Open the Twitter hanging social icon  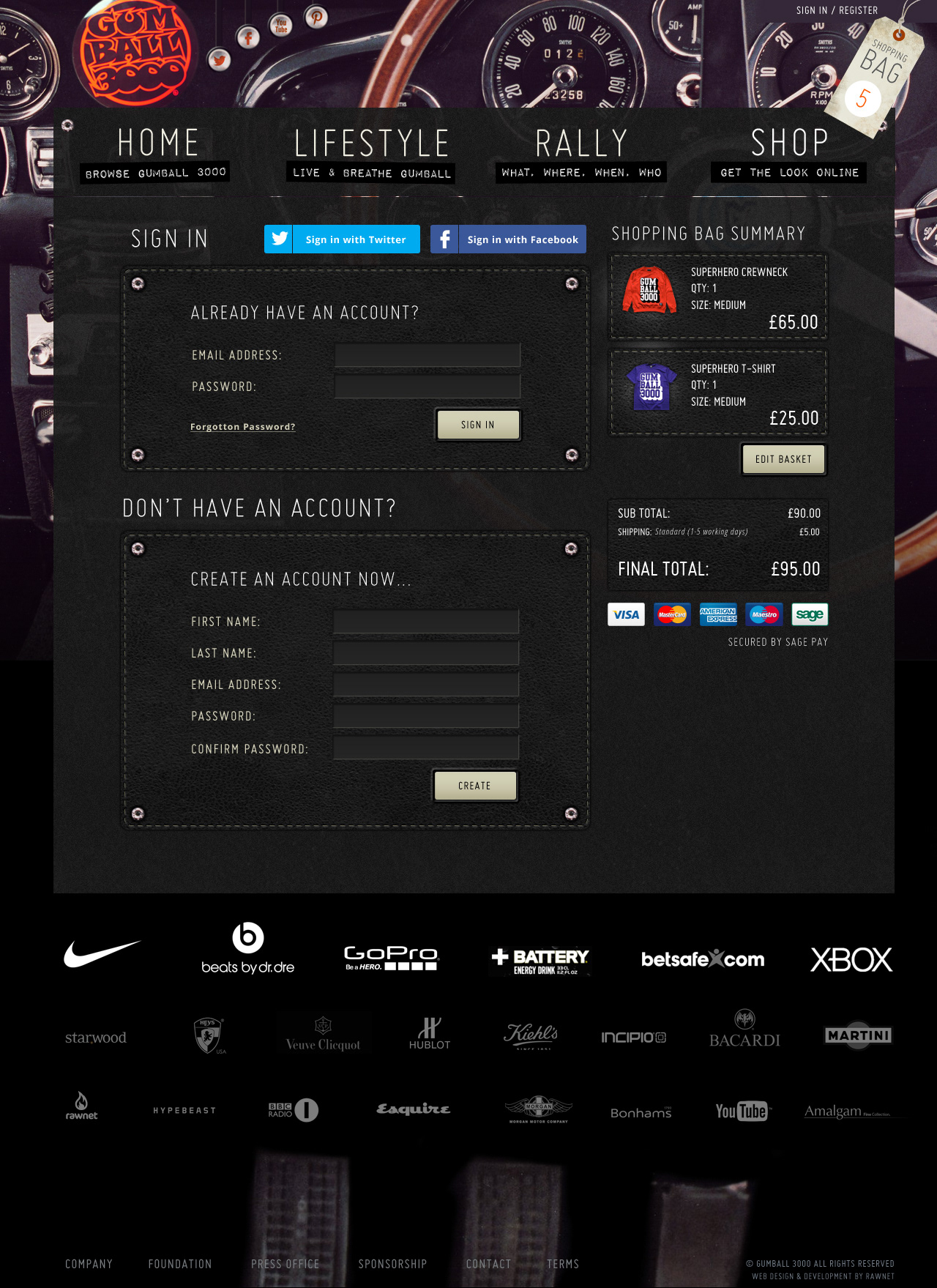tap(219, 60)
